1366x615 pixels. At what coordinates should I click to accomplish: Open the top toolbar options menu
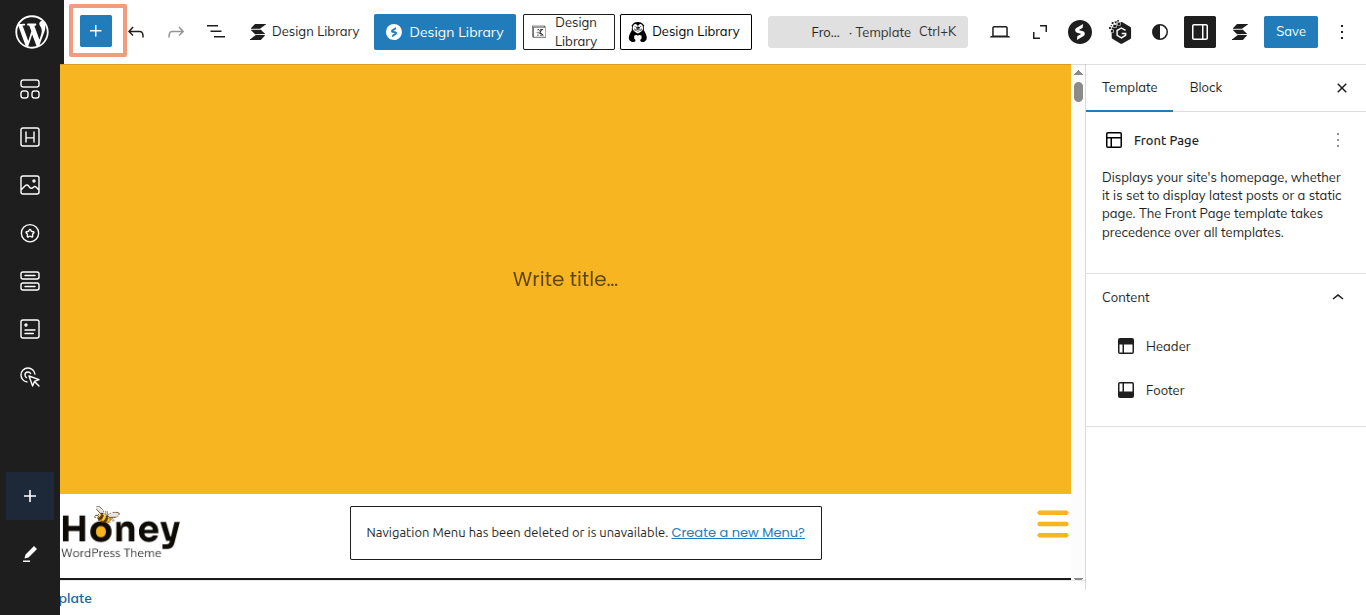[x=1342, y=32]
